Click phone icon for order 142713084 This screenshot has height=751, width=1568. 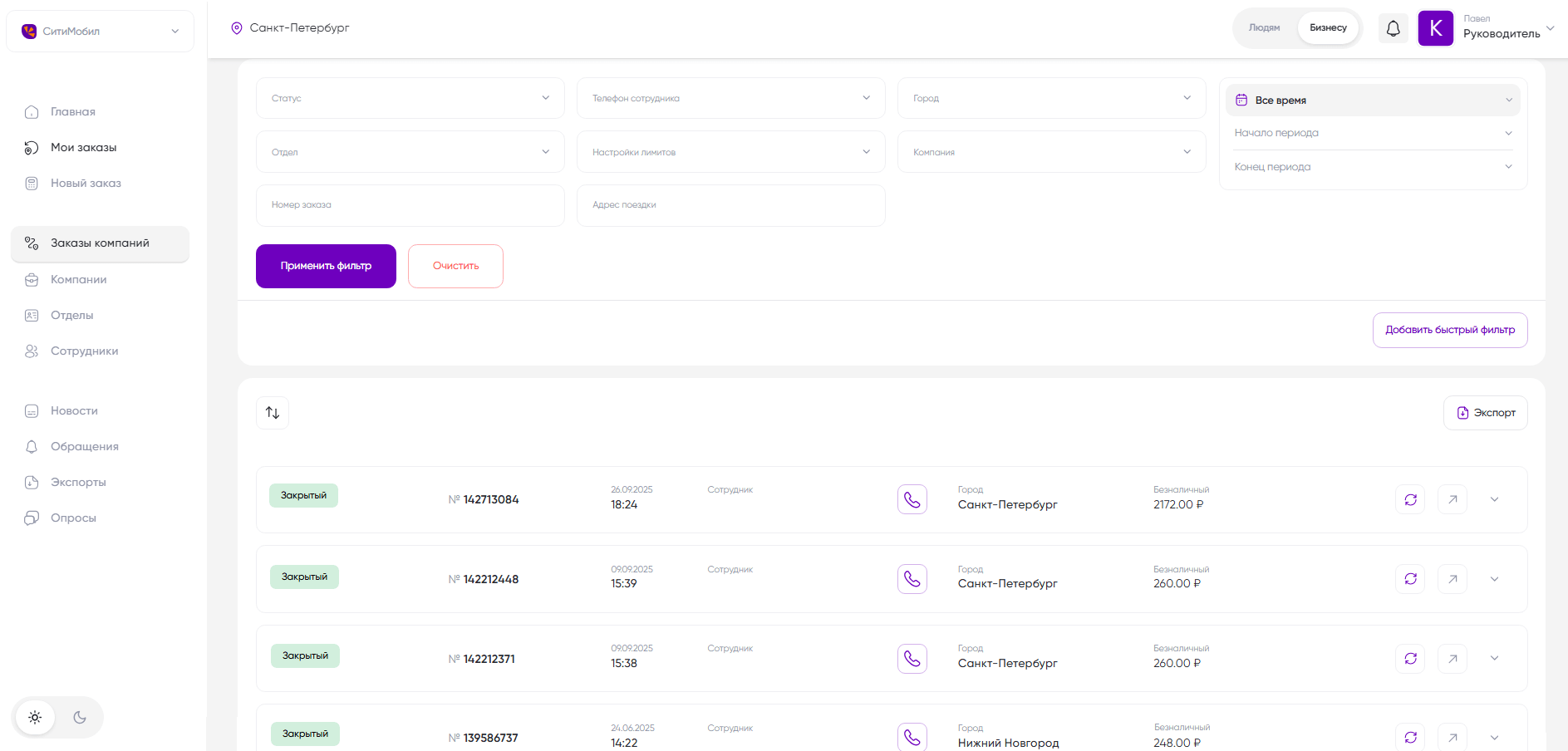[912, 499]
